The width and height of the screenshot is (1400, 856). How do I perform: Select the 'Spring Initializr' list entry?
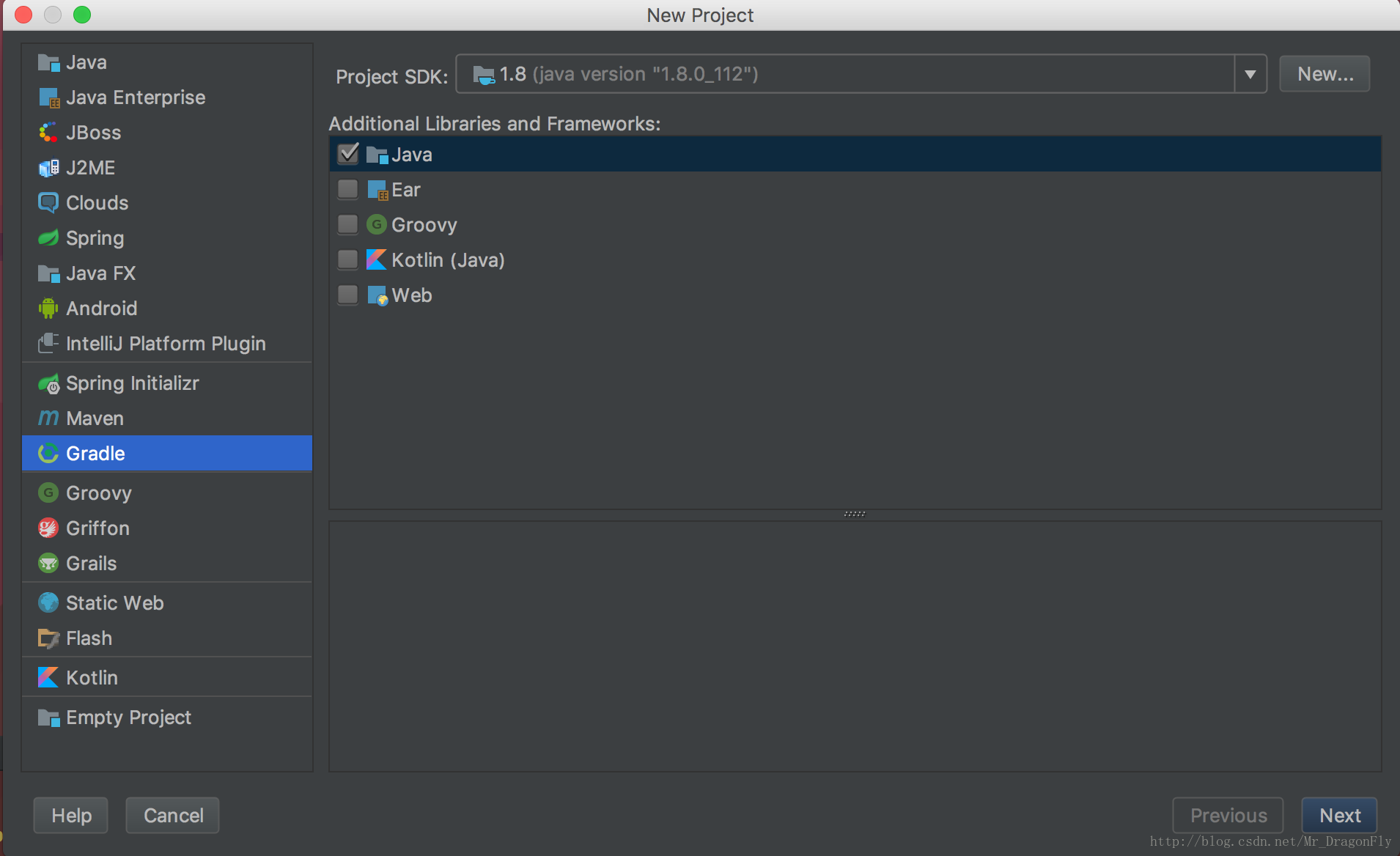coord(167,383)
